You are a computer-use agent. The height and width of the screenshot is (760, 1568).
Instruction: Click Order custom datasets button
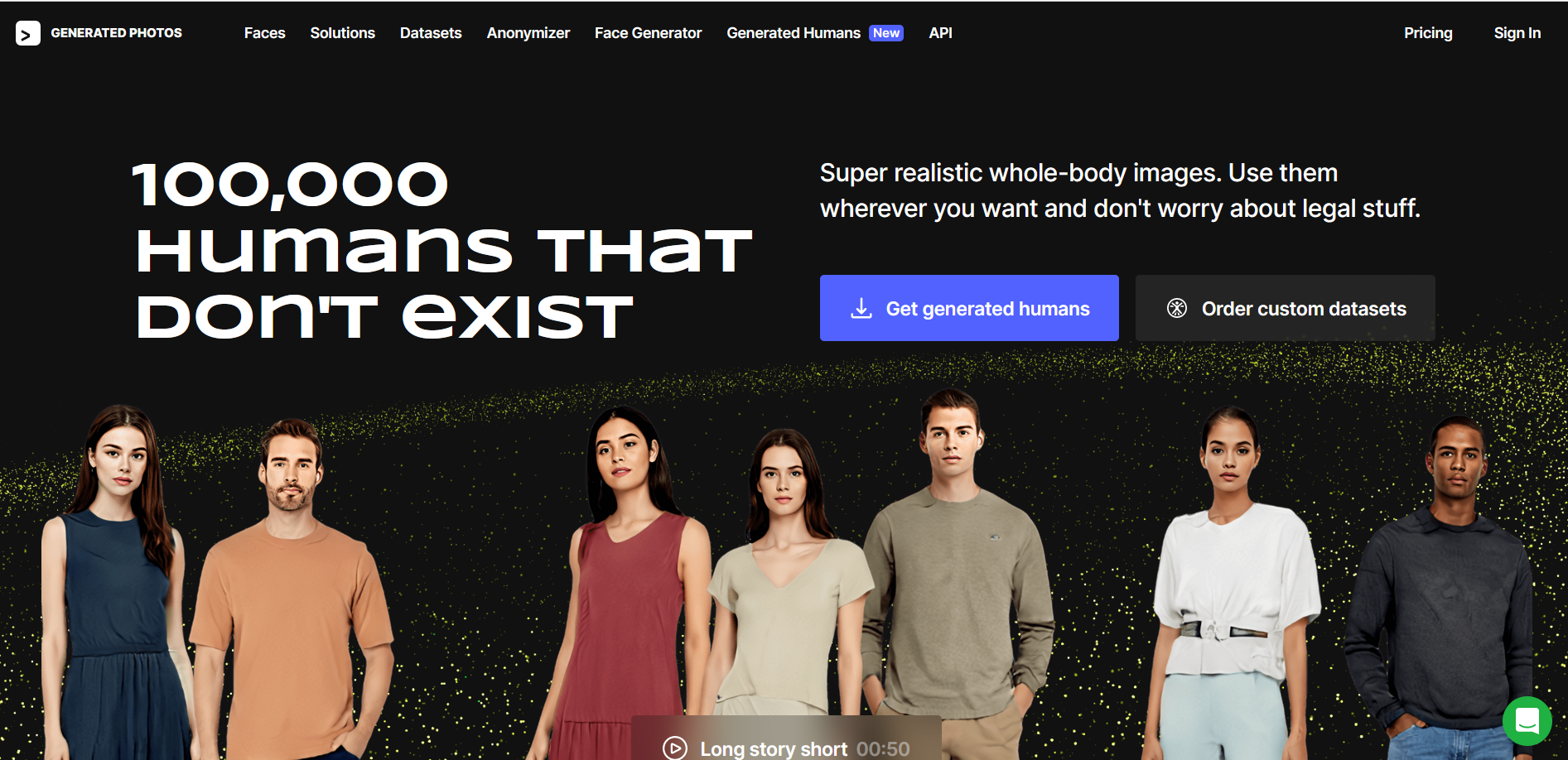1286,308
